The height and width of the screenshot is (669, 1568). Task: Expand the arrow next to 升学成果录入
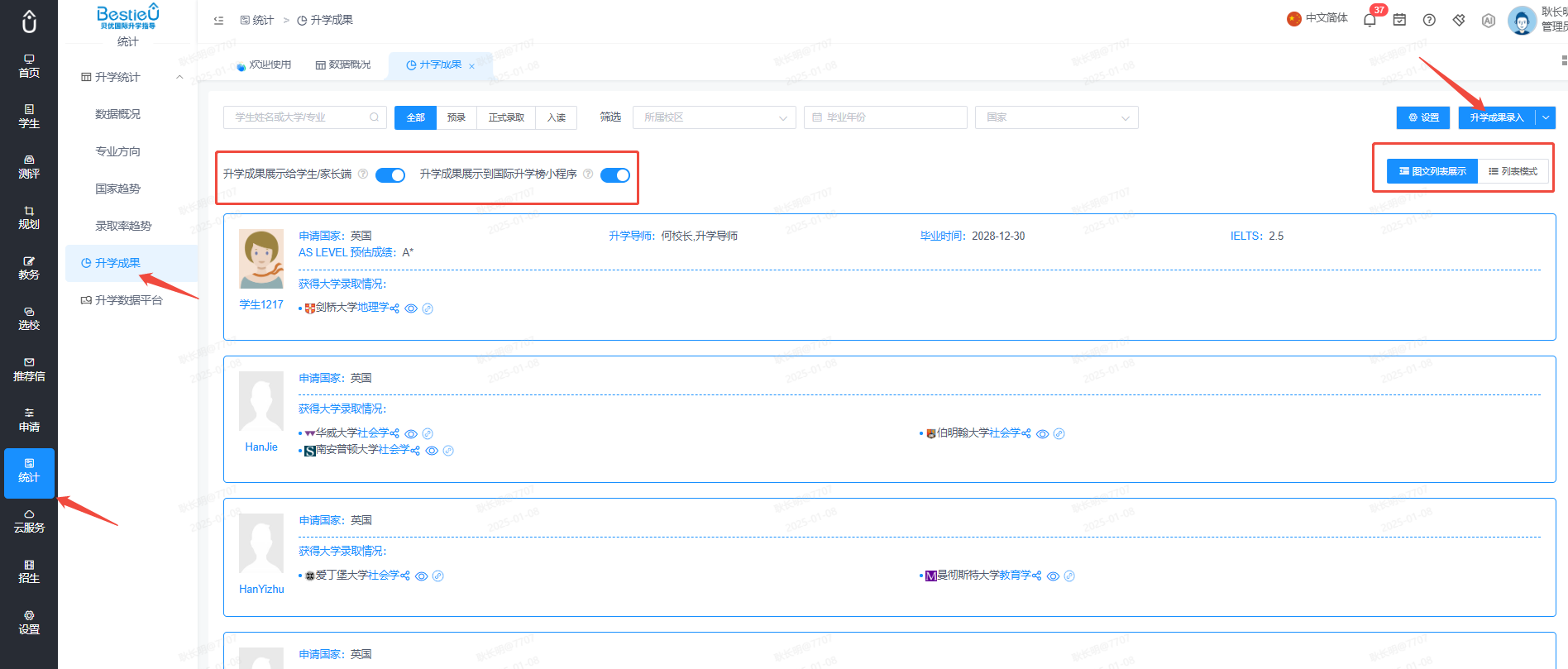(1546, 117)
